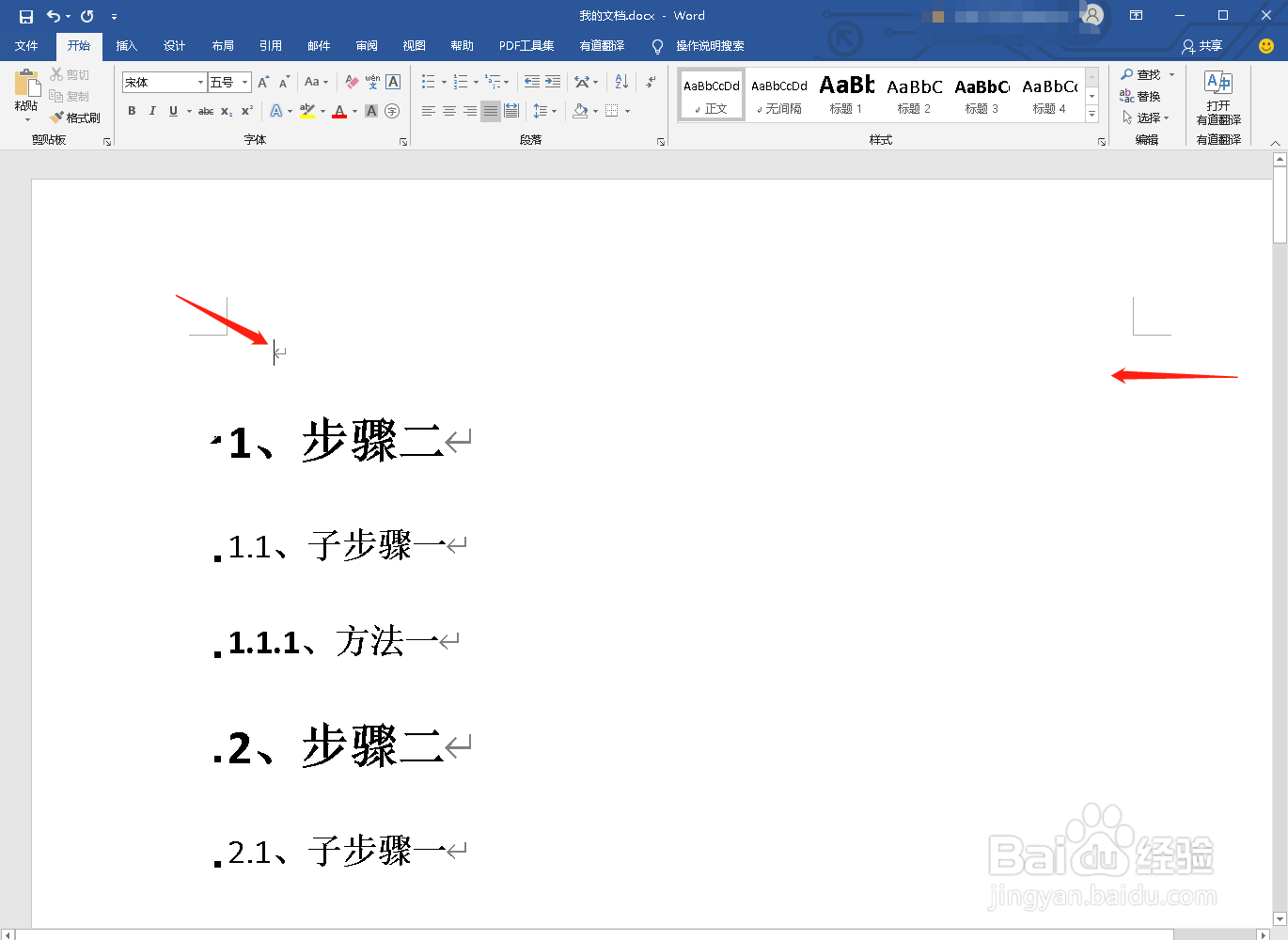Click the smiley feedback icon
1288x940 pixels.
click(x=1266, y=46)
